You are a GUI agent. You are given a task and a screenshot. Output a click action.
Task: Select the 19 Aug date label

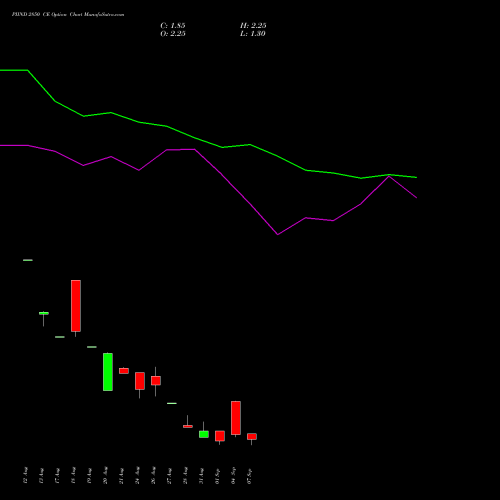click(x=90, y=475)
